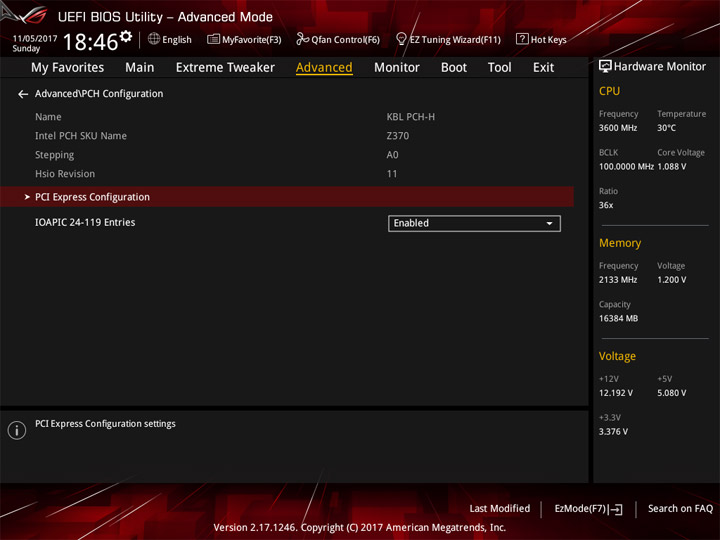This screenshot has height=540, width=720.
Task: Click the English language button
Action: 170,39
